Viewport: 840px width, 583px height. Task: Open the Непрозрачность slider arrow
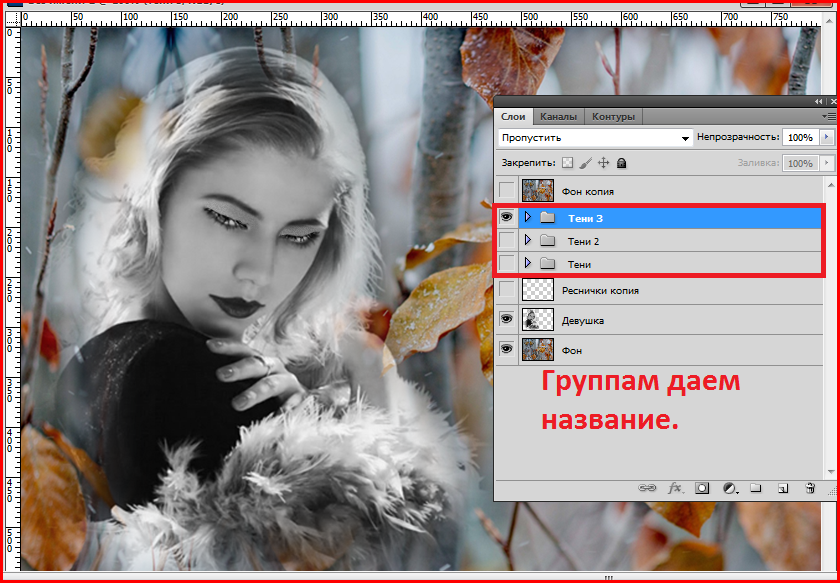[828, 138]
